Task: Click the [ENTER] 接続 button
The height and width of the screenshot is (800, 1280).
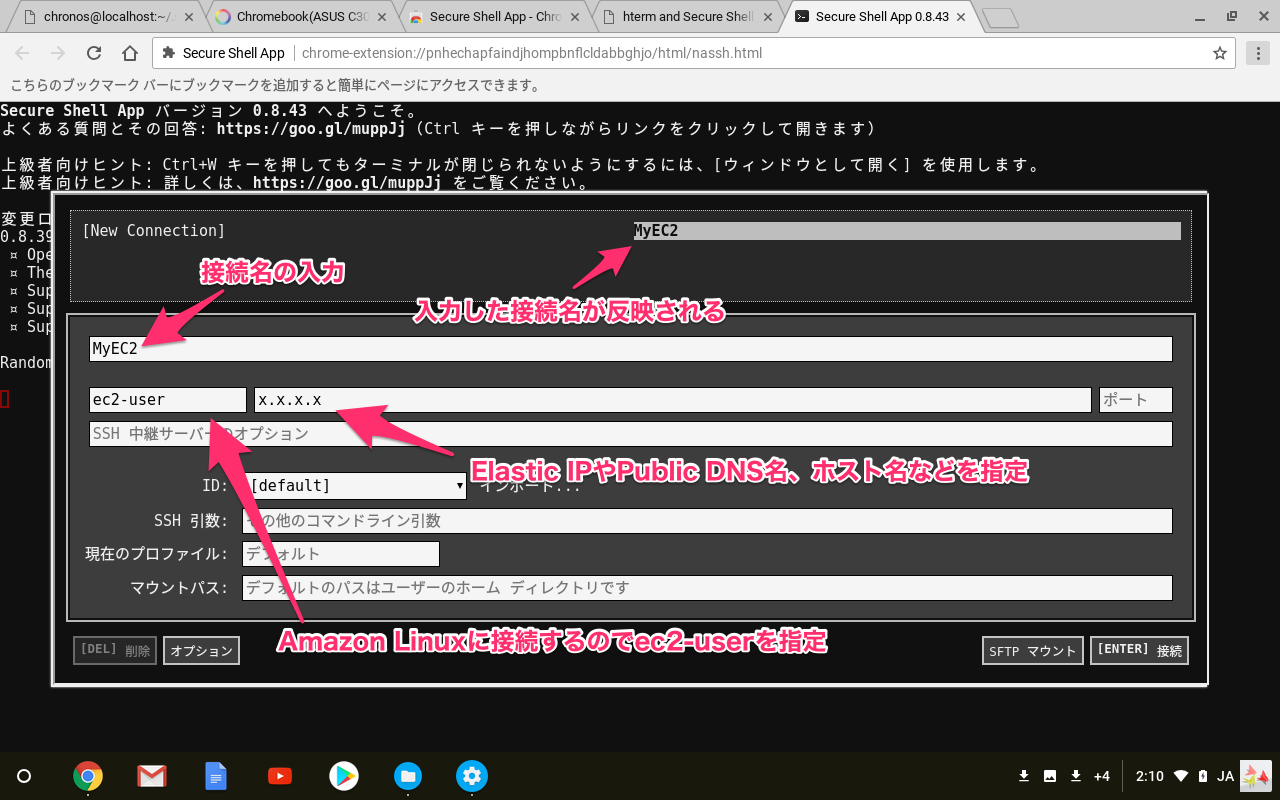Action: click(1140, 650)
